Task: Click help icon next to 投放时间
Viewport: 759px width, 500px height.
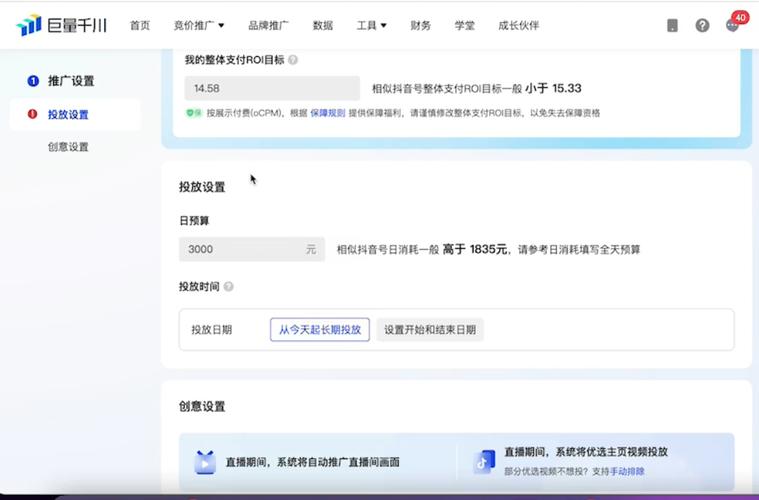Action: [x=228, y=287]
